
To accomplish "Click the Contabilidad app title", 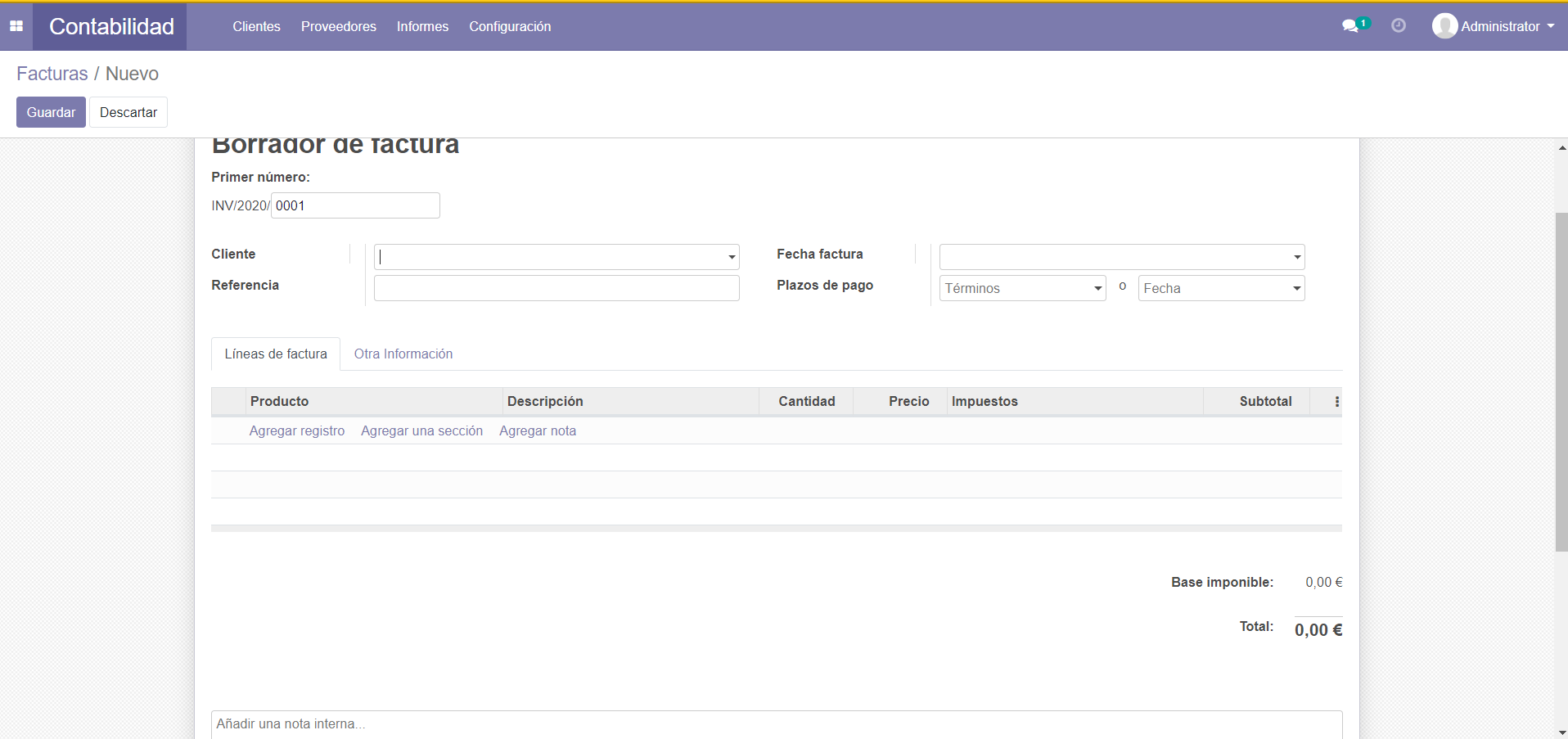I will click(x=111, y=26).
